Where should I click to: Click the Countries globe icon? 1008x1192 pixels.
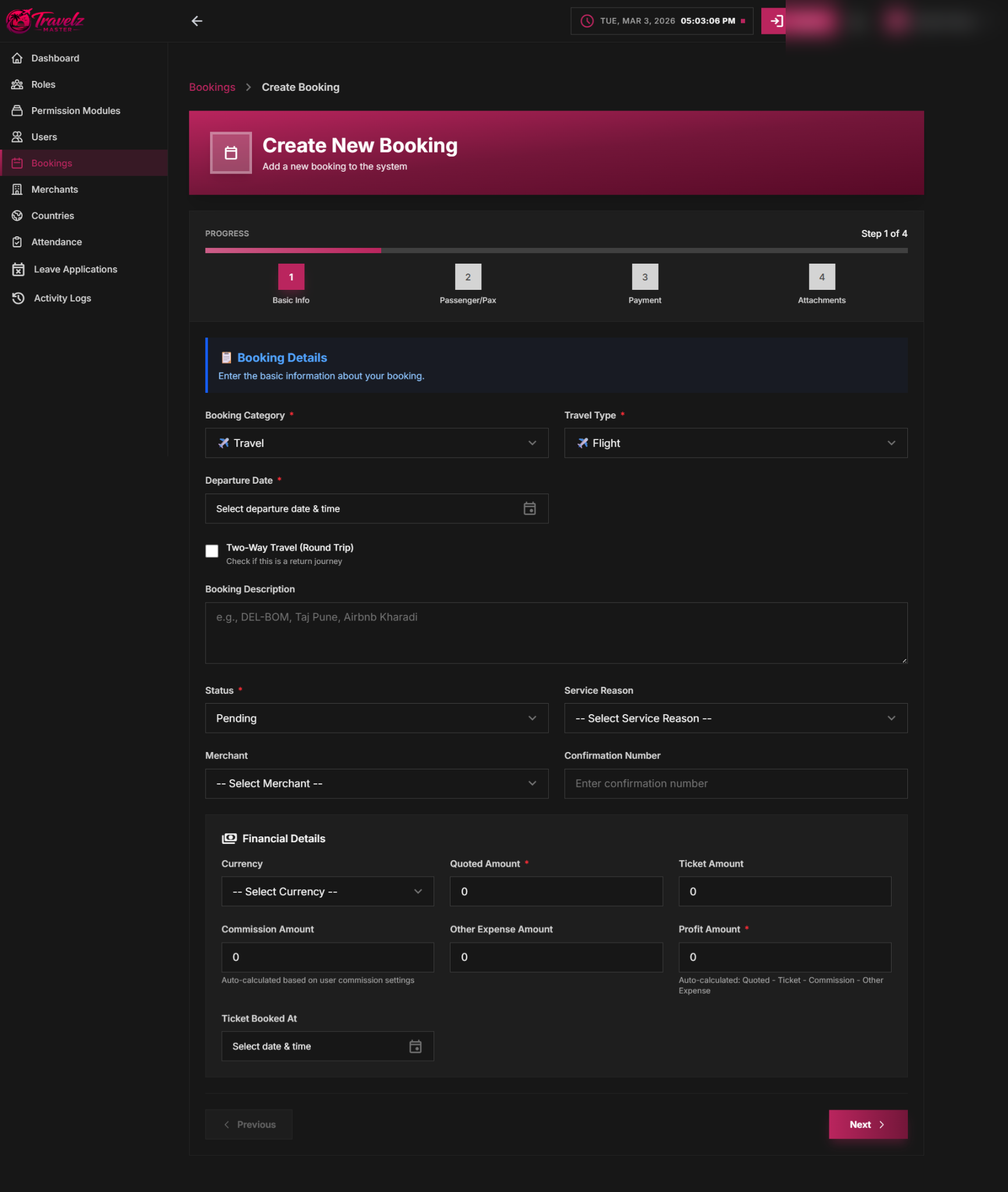click(x=17, y=215)
